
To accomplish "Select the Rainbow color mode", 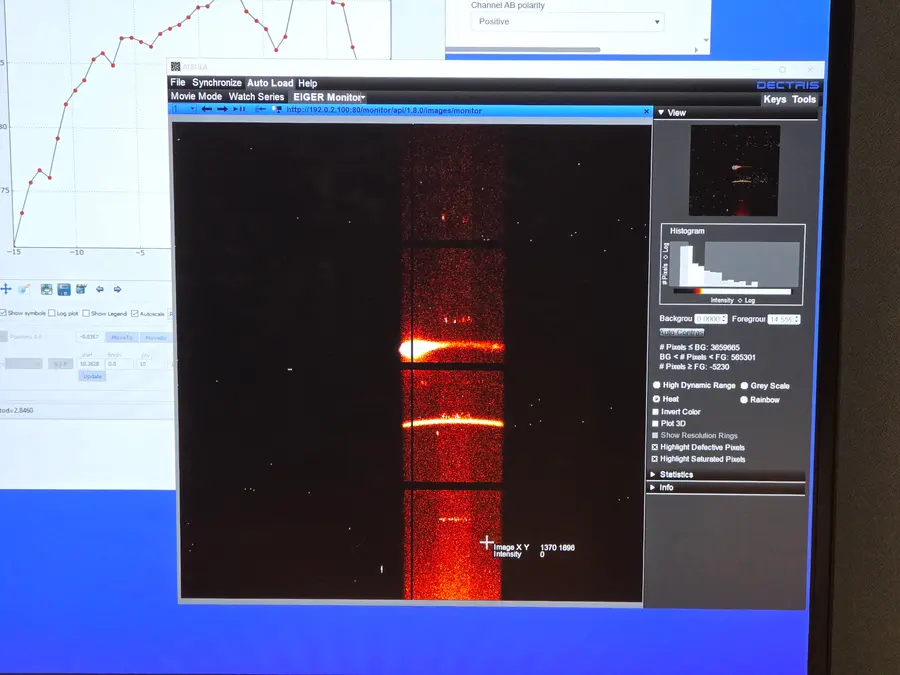I will [x=744, y=399].
